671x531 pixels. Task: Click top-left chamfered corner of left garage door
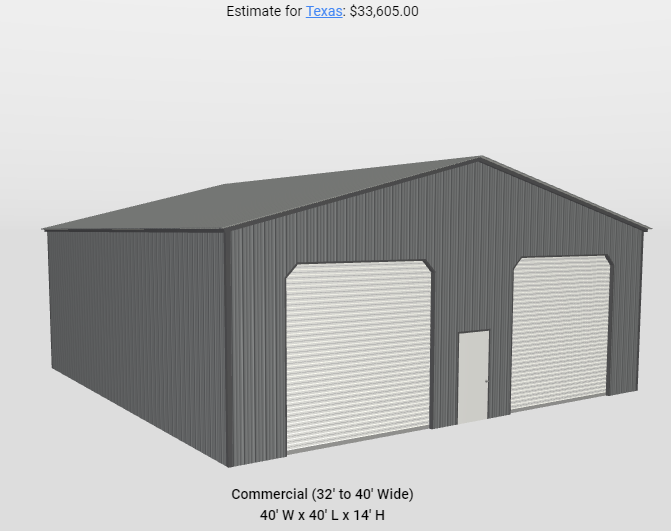pyautogui.click(x=291, y=270)
